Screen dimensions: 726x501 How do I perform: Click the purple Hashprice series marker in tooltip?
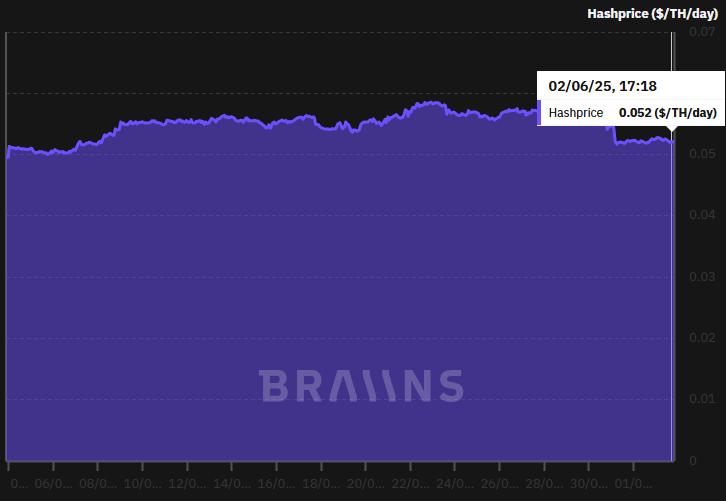540,113
